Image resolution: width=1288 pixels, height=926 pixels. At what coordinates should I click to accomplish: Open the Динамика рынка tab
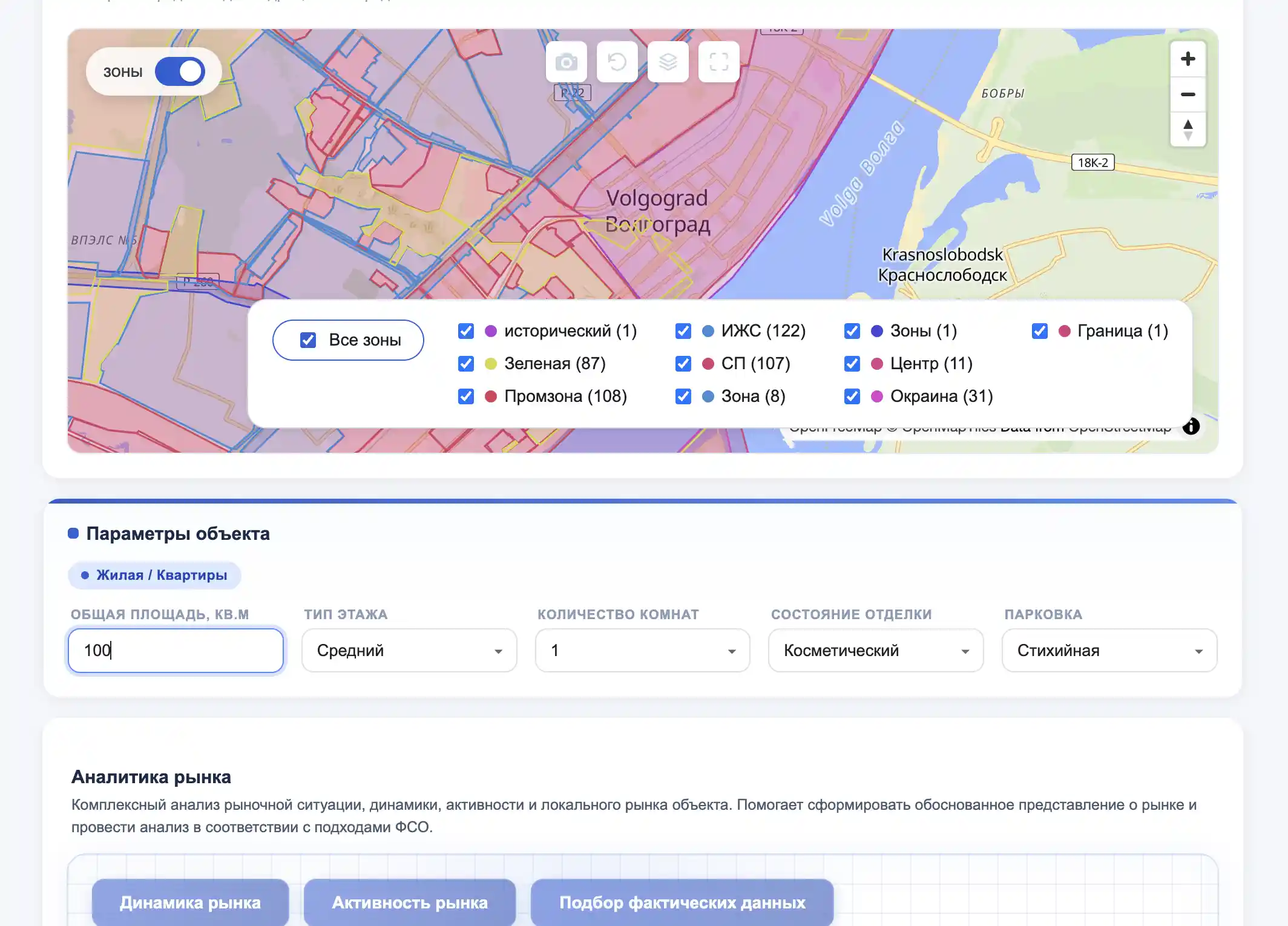(x=190, y=902)
